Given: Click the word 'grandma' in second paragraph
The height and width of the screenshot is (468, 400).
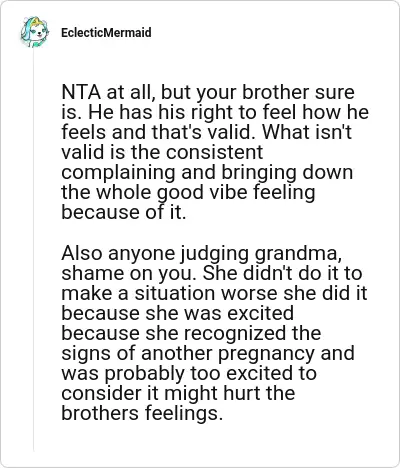Looking at the screenshot, I should tap(298, 254).
